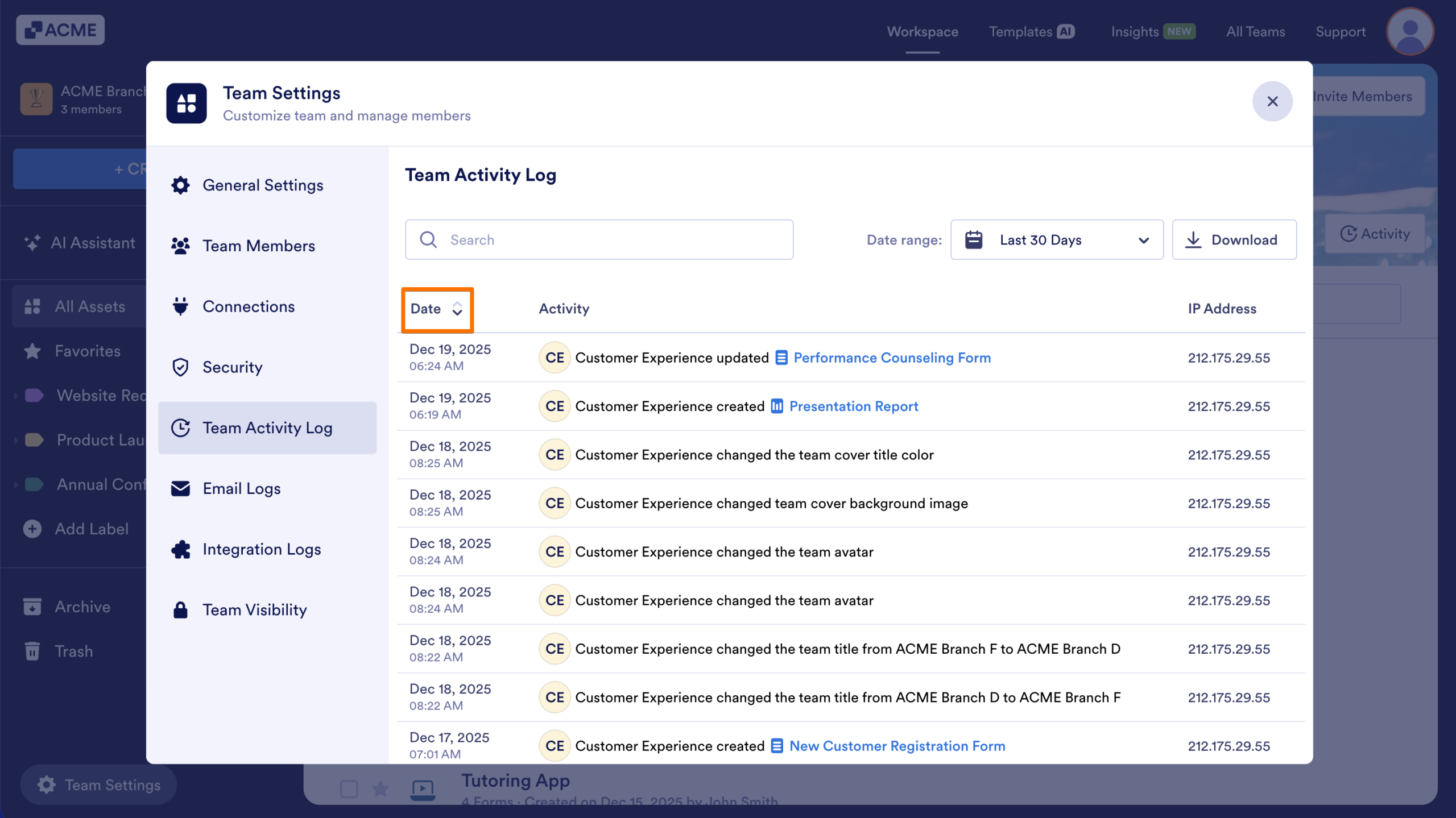Open the Connections settings
1456x818 pixels.
pyautogui.click(x=249, y=306)
